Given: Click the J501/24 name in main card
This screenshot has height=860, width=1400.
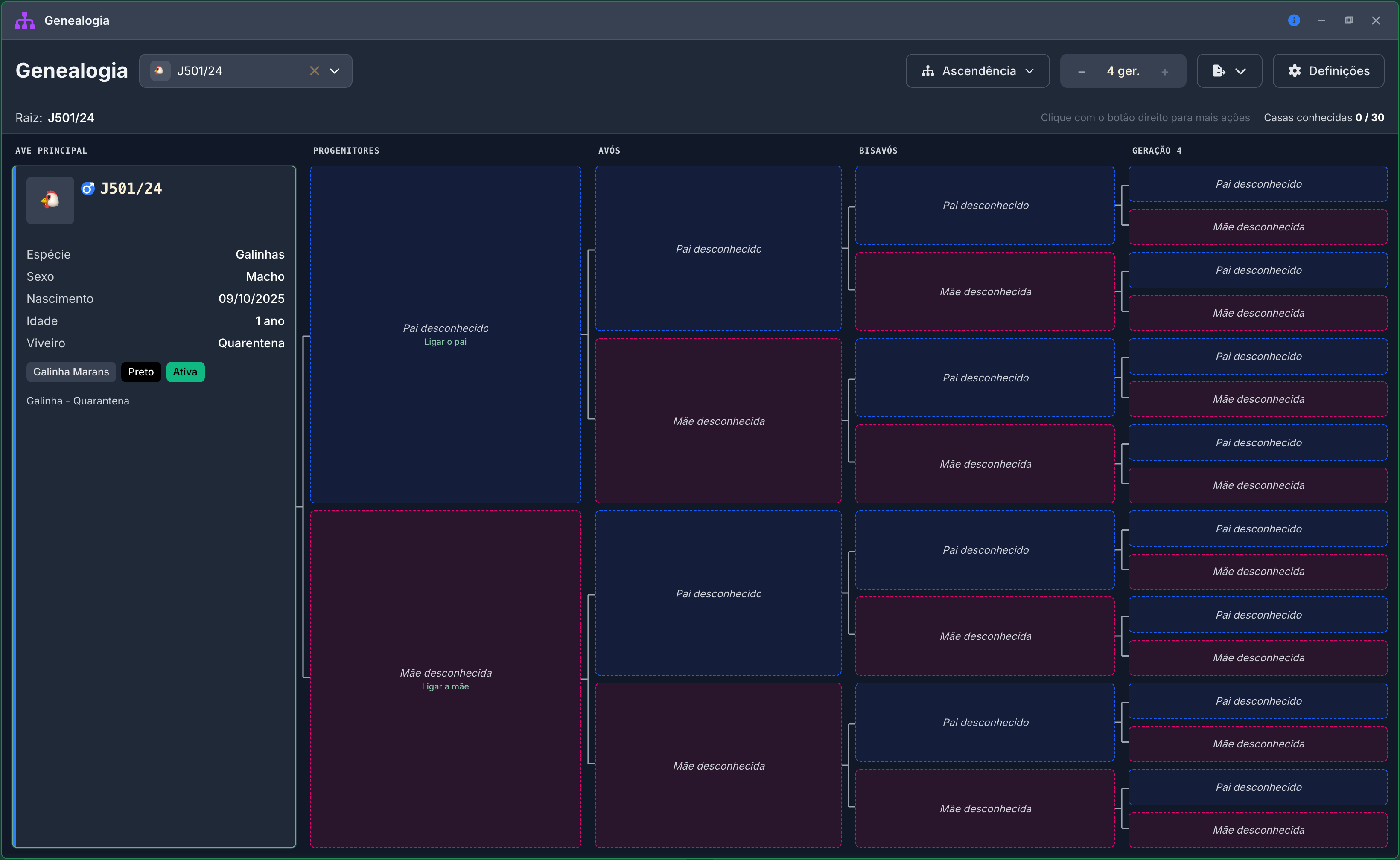Looking at the screenshot, I should [131, 188].
